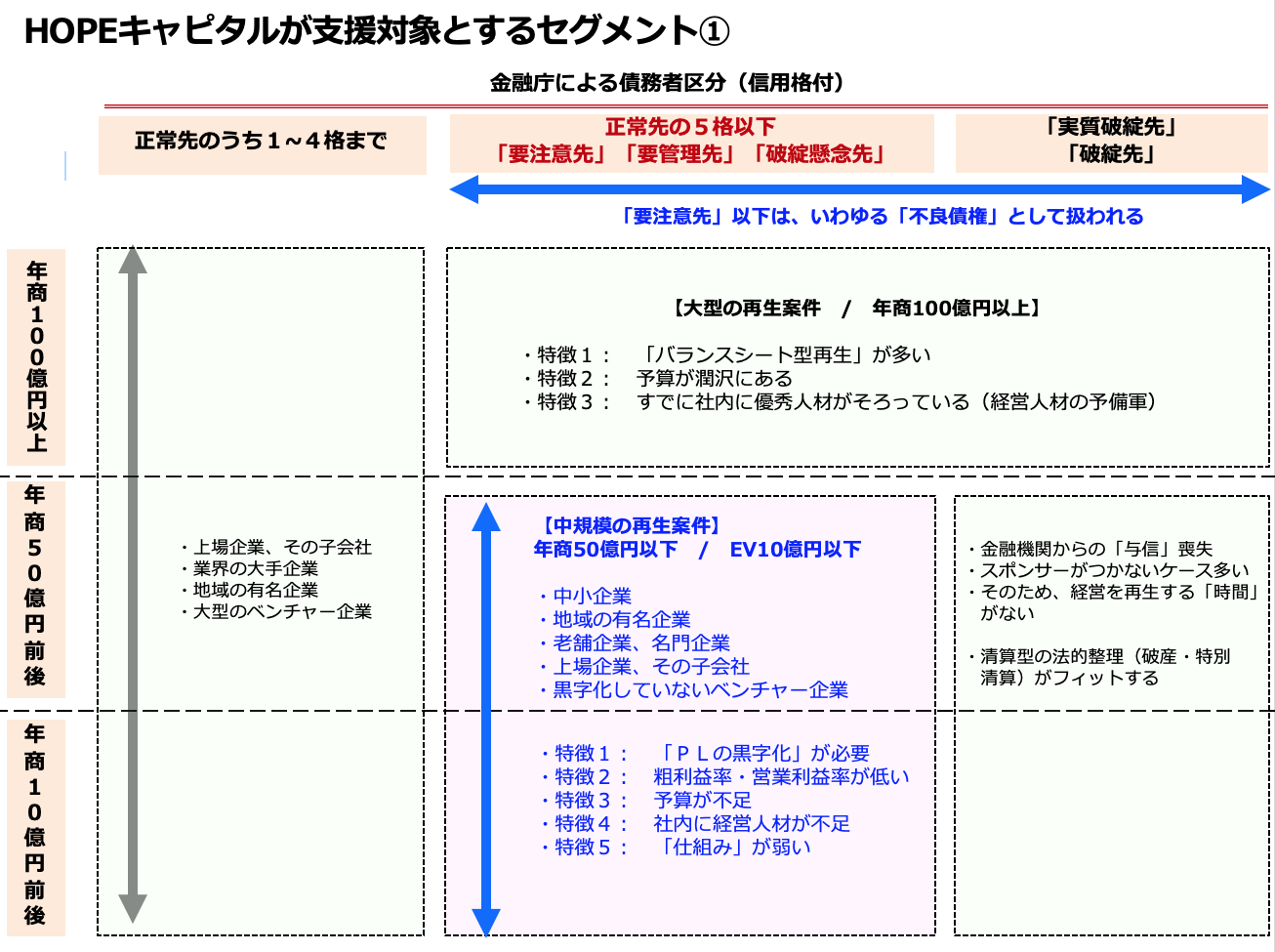The height and width of the screenshot is (952, 1275).
Task: Select the blue bullet 中小企業
Action: 585,596
